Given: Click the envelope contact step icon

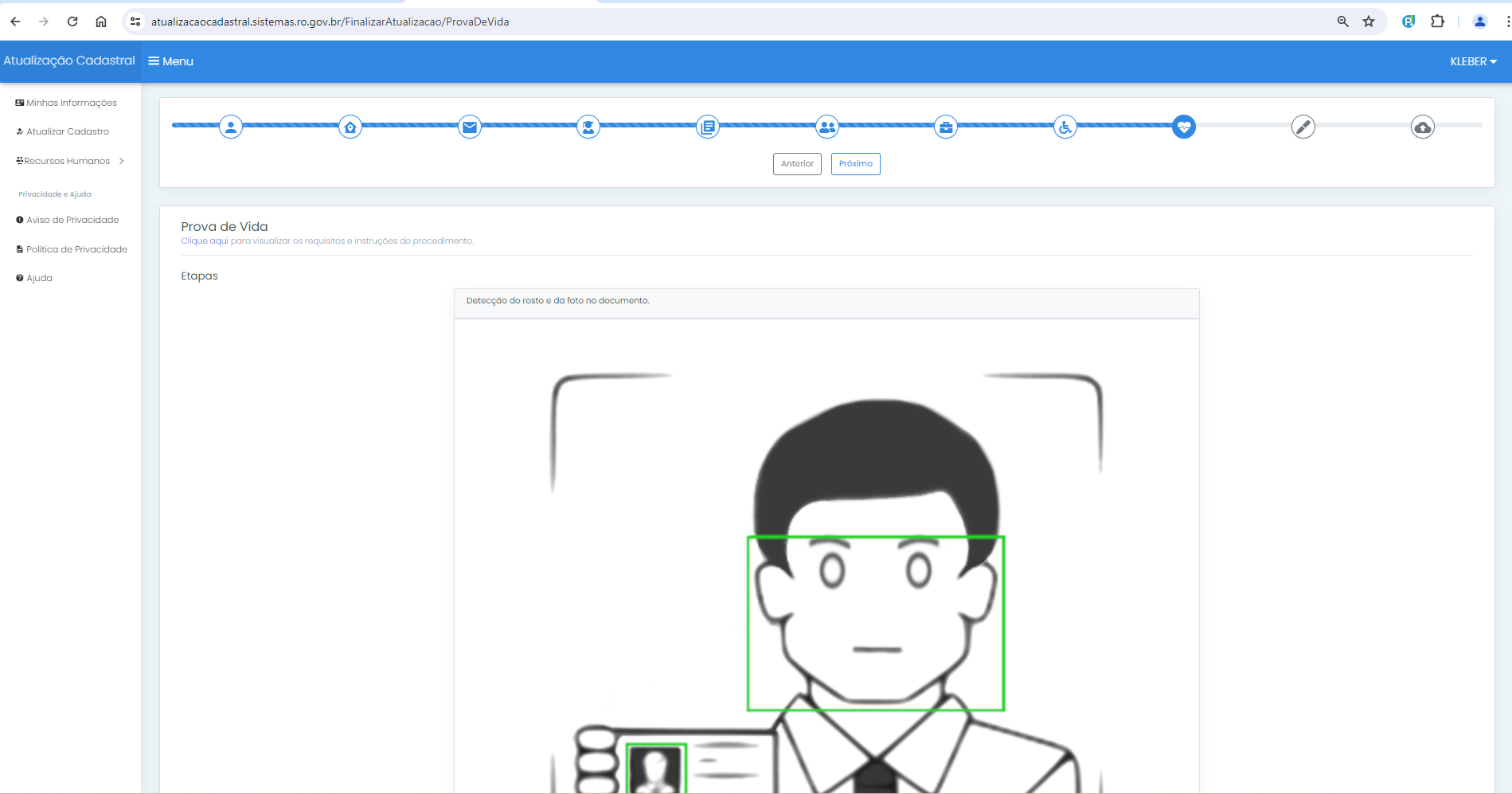Looking at the screenshot, I should pos(470,127).
